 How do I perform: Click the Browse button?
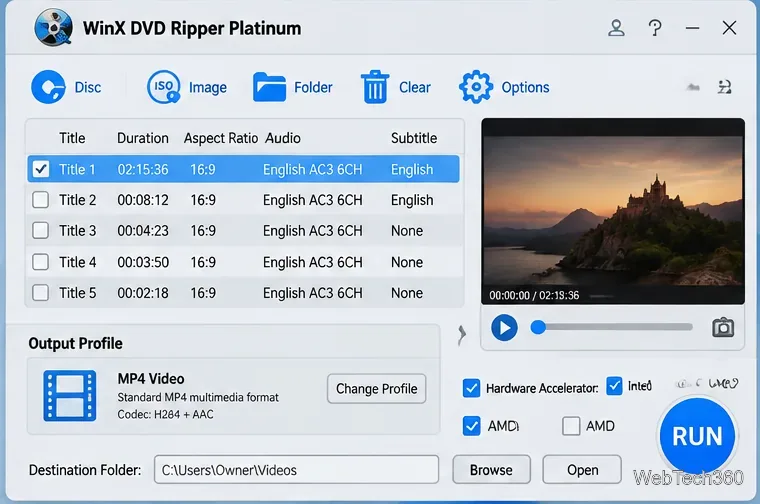coord(491,470)
